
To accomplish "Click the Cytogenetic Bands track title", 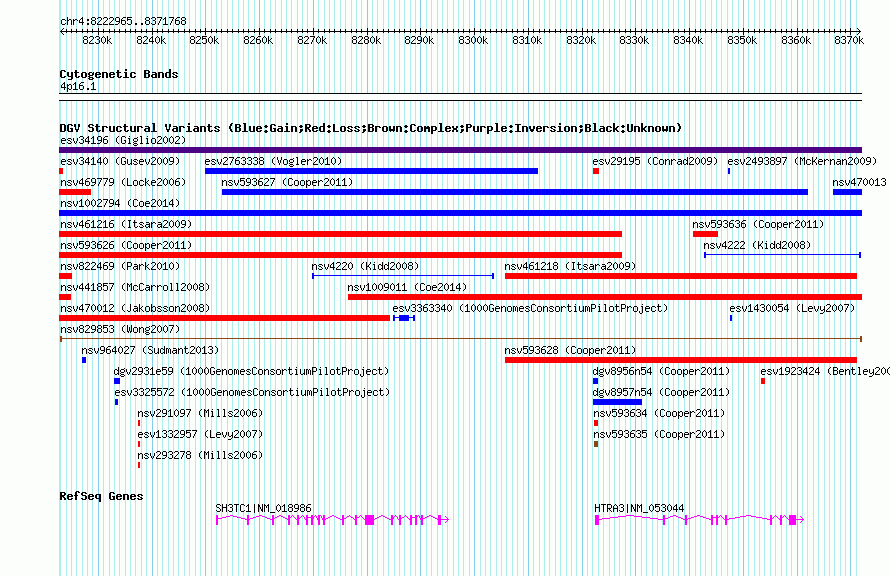I will (119, 74).
